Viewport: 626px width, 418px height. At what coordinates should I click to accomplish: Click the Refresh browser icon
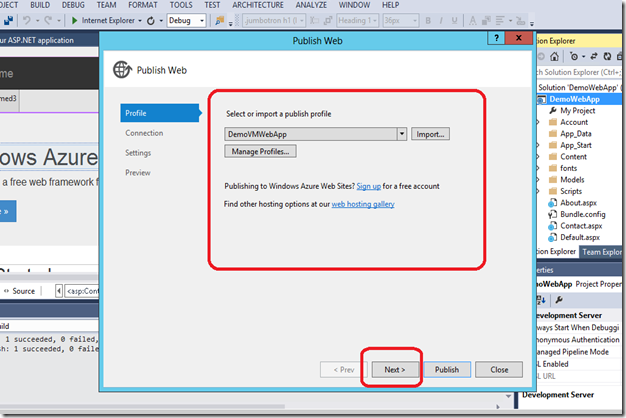coord(151,21)
